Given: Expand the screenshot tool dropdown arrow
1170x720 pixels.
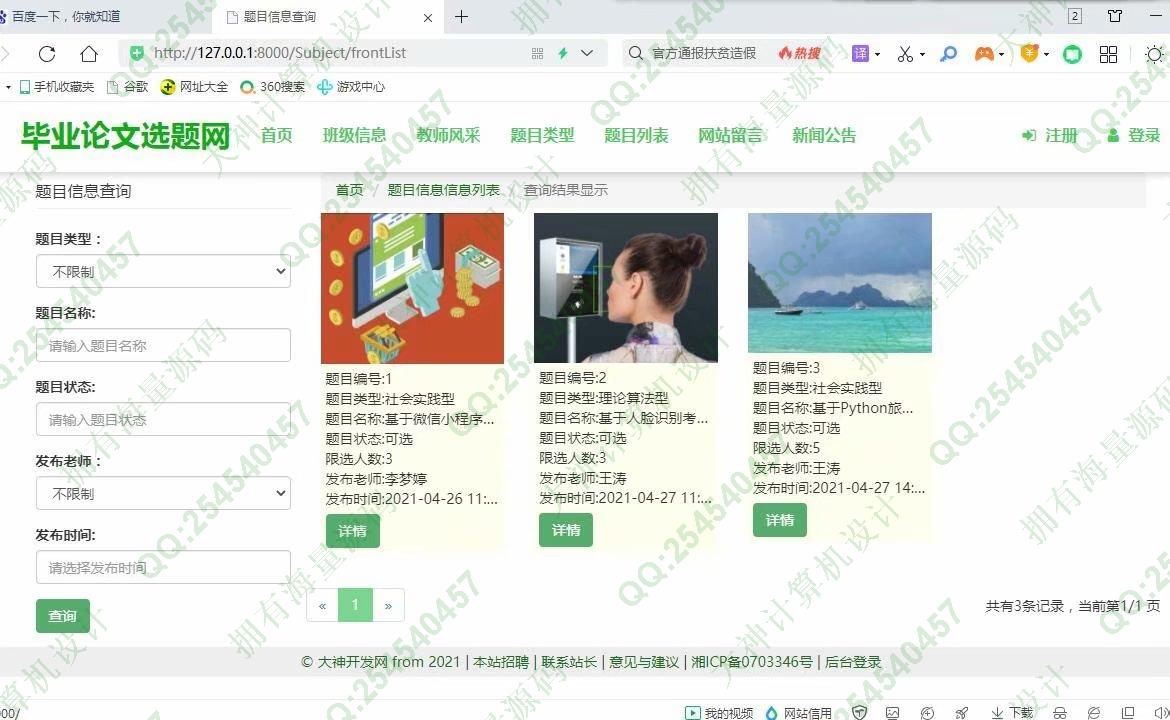Looking at the screenshot, I should coord(922,54).
